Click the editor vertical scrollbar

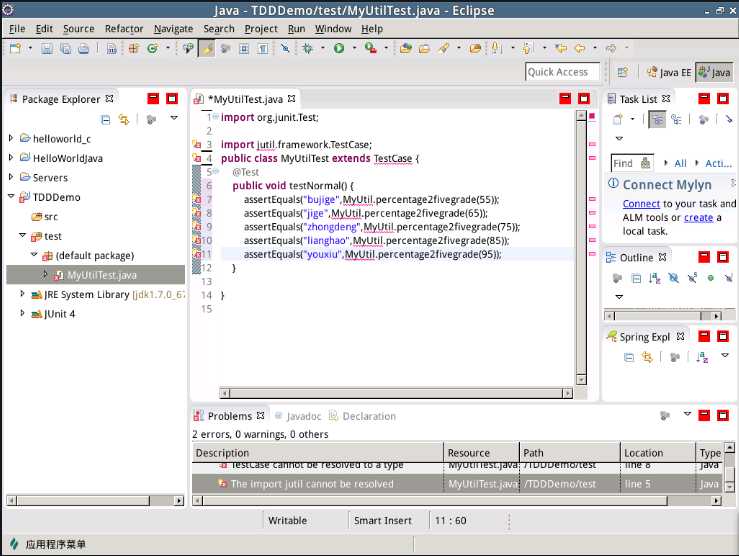[x=581, y=247]
